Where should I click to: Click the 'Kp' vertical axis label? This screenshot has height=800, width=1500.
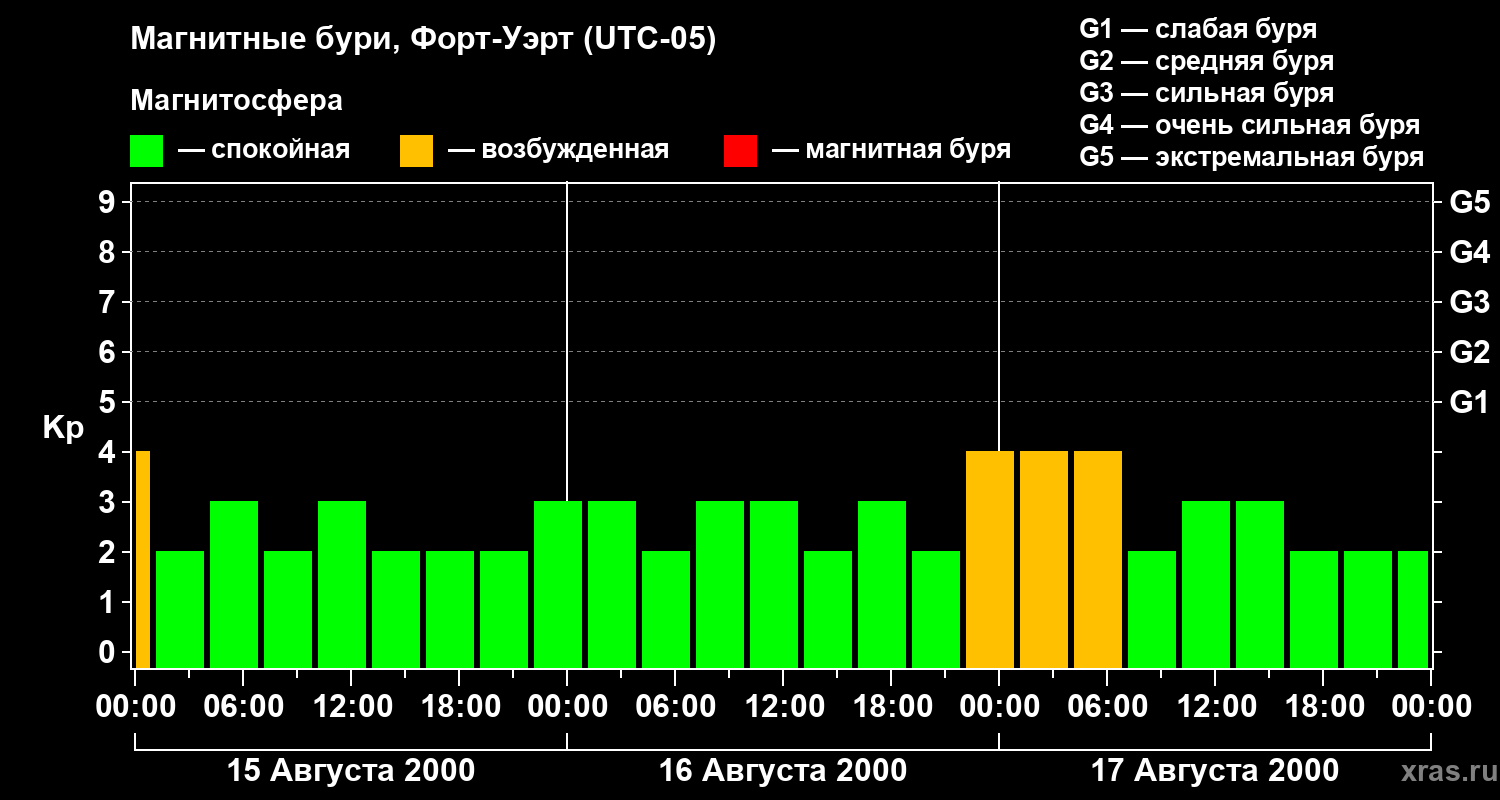pyautogui.click(x=63, y=428)
